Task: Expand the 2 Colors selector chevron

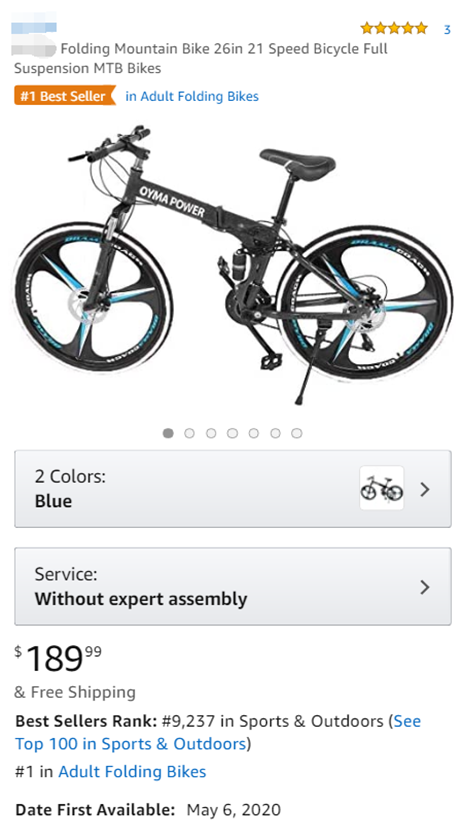Action: (425, 489)
